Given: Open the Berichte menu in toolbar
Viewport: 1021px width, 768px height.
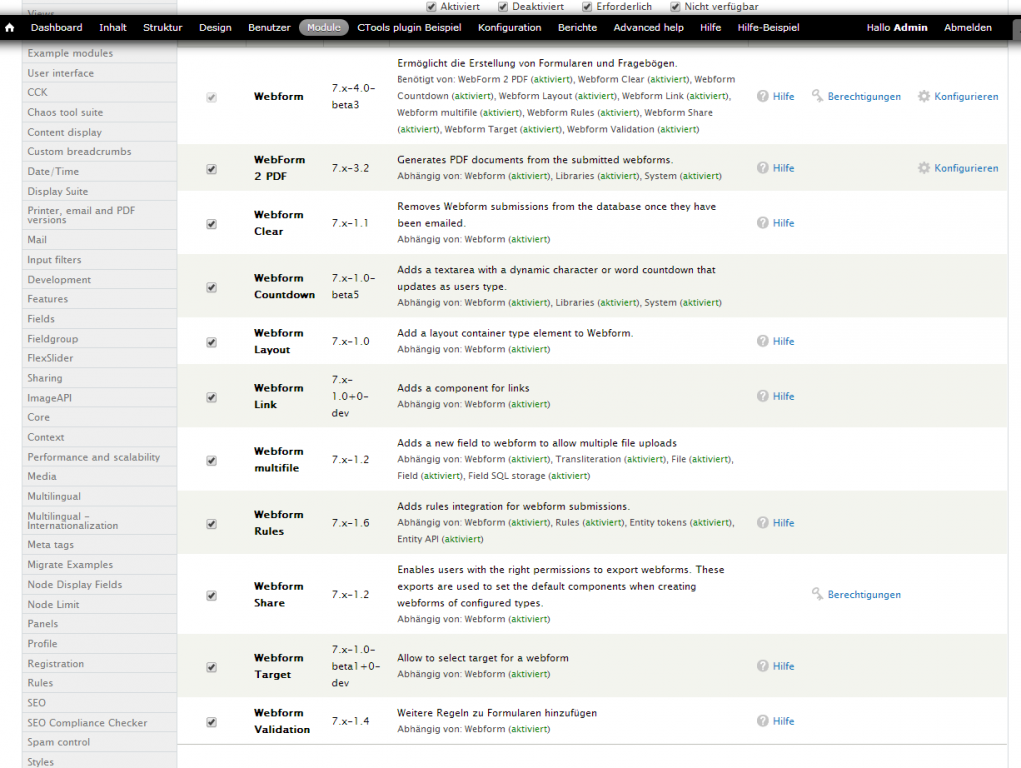Looking at the screenshot, I should [x=577, y=28].
